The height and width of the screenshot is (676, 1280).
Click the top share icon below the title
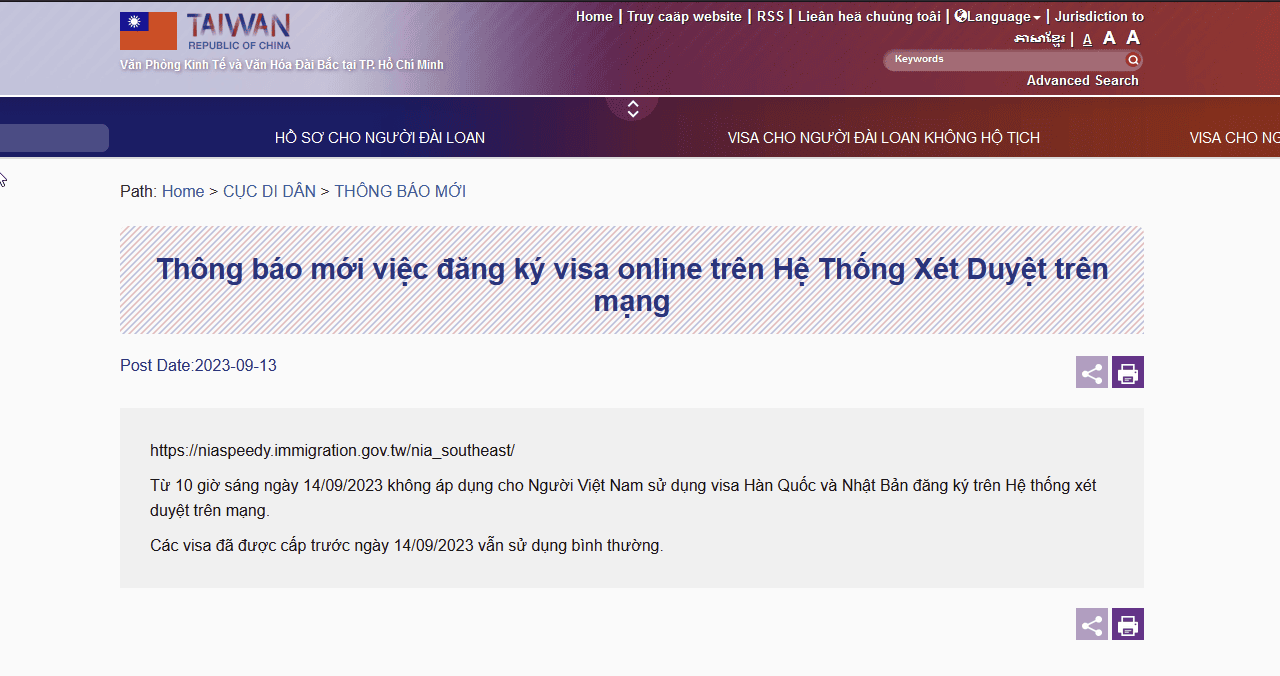1092,373
